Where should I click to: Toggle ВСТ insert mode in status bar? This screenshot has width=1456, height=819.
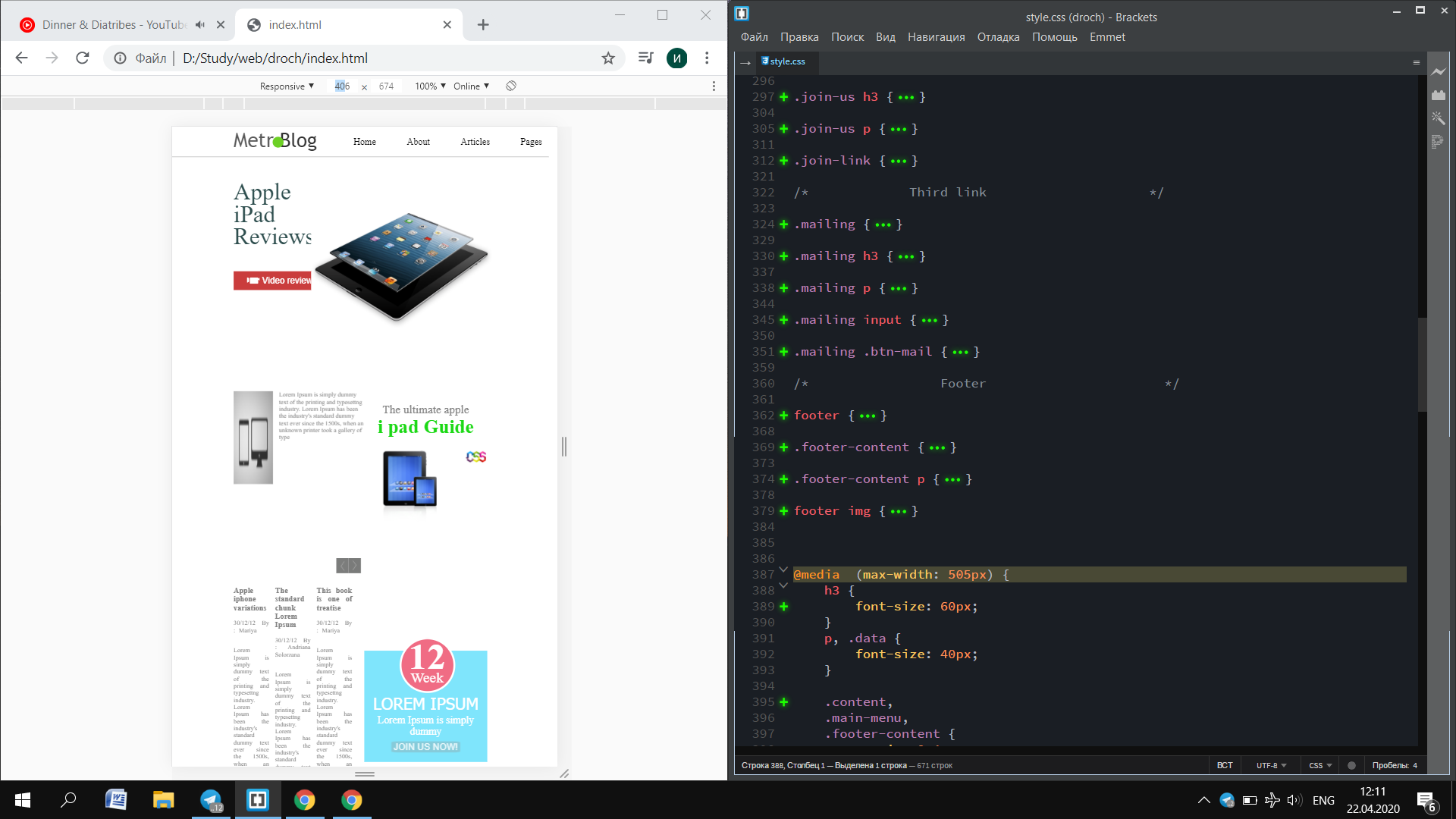1225,766
